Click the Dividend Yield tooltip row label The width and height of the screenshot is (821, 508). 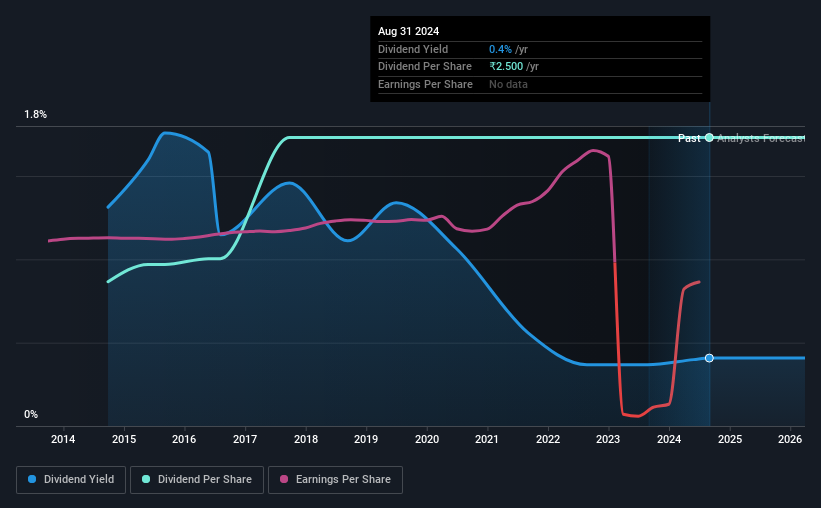[413, 49]
